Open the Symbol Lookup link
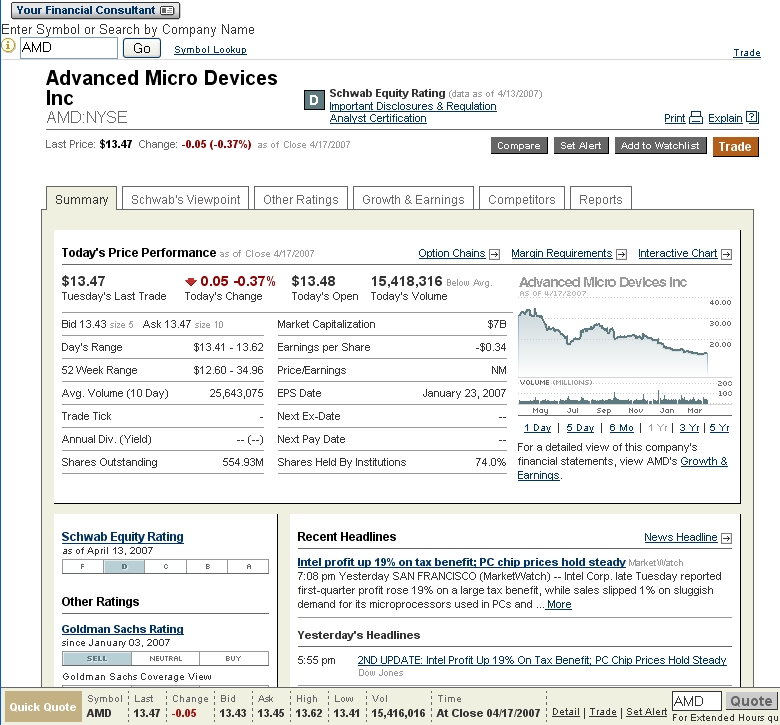This screenshot has height=725, width=780. (210, 49)
